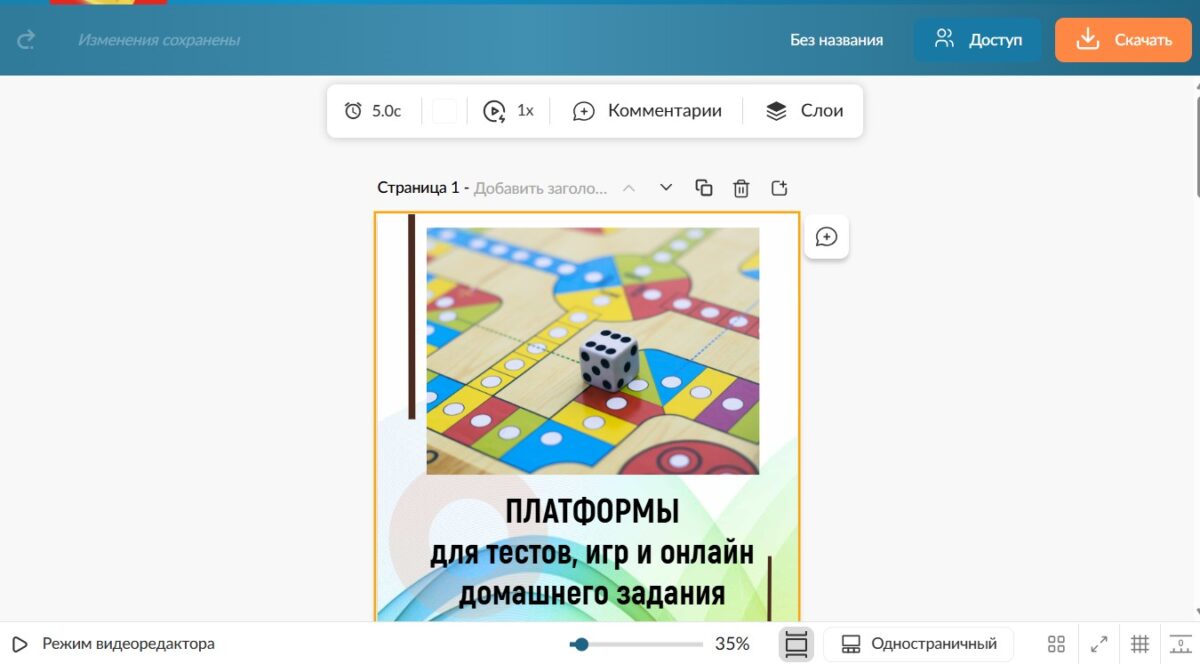Click the Без названия design title
This screenshot has height=664, width=1200.
[x=837, y=40]
